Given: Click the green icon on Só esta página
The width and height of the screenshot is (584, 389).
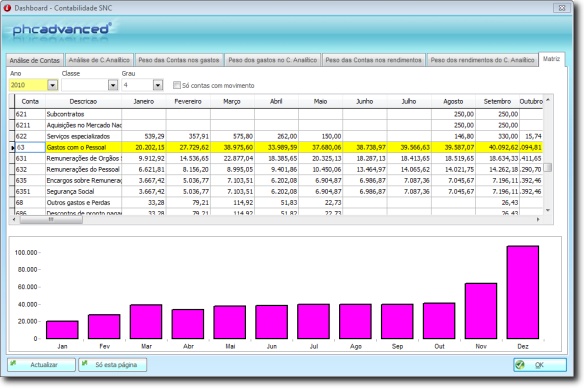Looking at the screenshot, I should (85, 363).
